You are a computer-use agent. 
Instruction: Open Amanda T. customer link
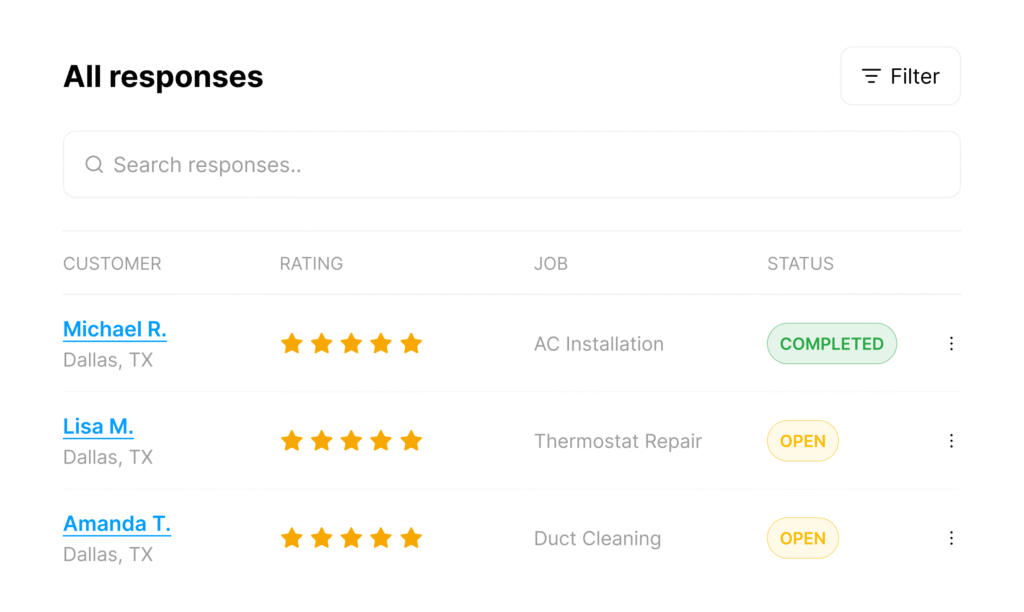point(117,524)
